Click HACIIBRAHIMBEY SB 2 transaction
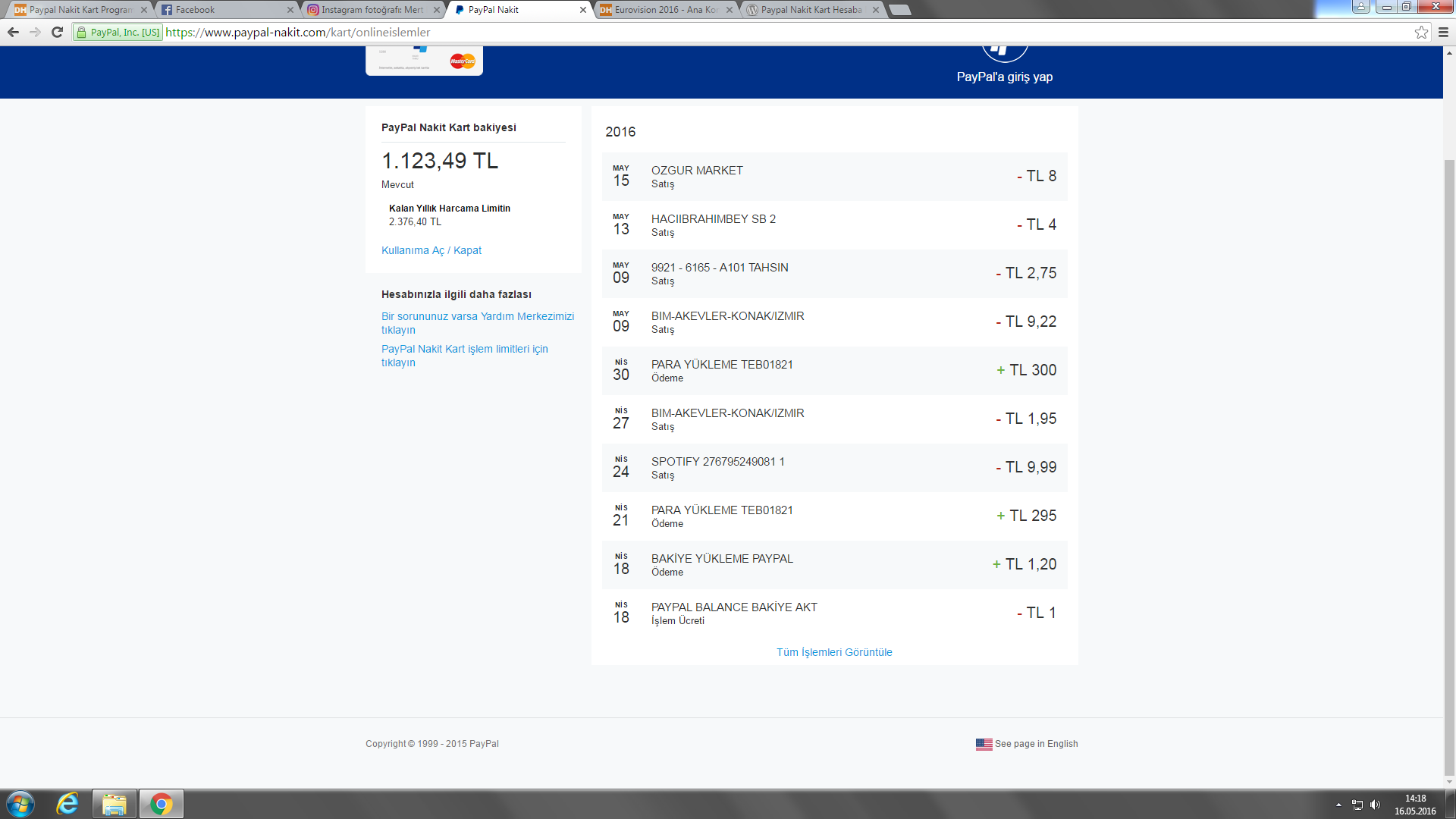The width and height of the screenshot is (1456, 819). point(834,225)
